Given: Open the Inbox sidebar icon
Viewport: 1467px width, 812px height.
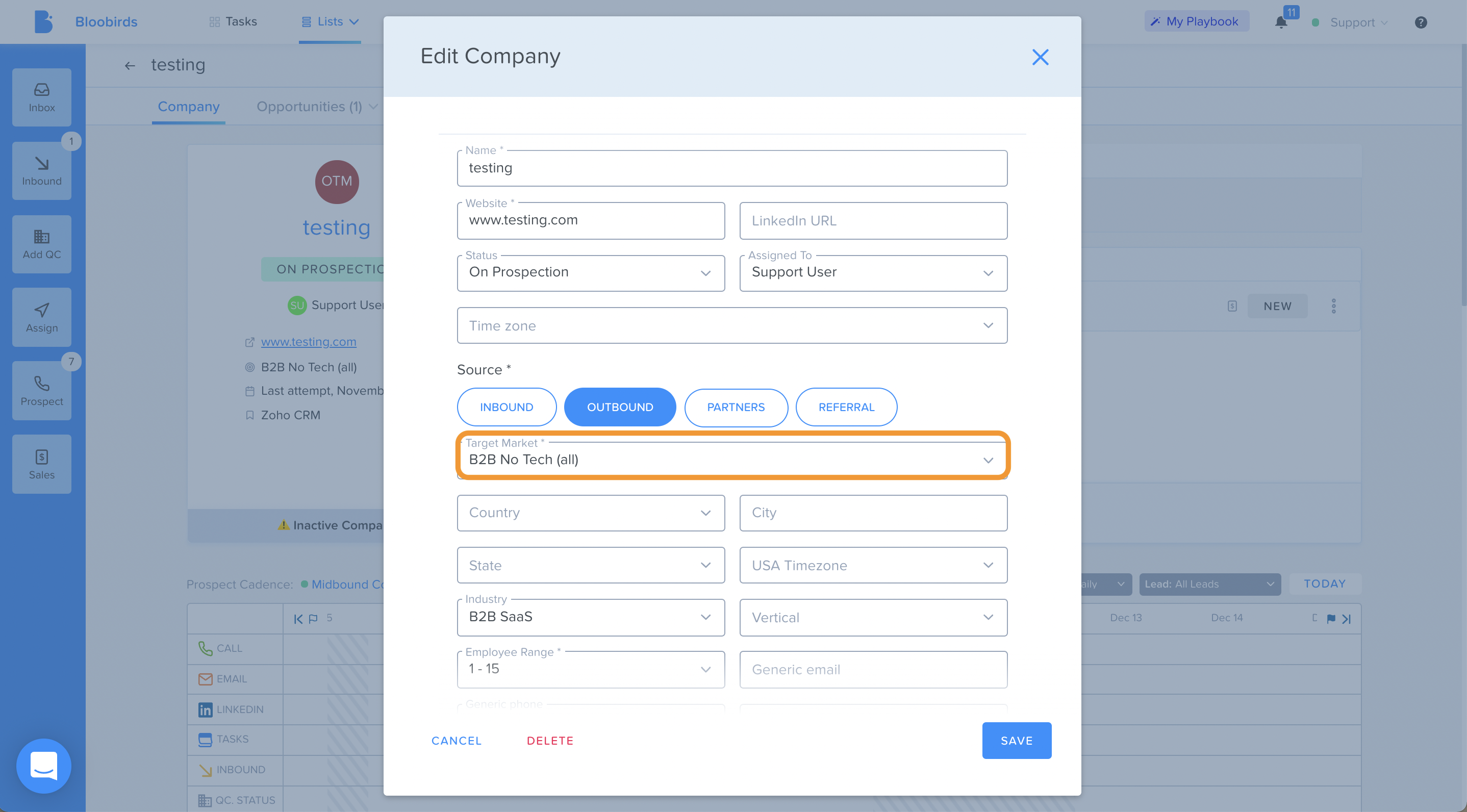Looking at the screenshot, I should 42,97.
